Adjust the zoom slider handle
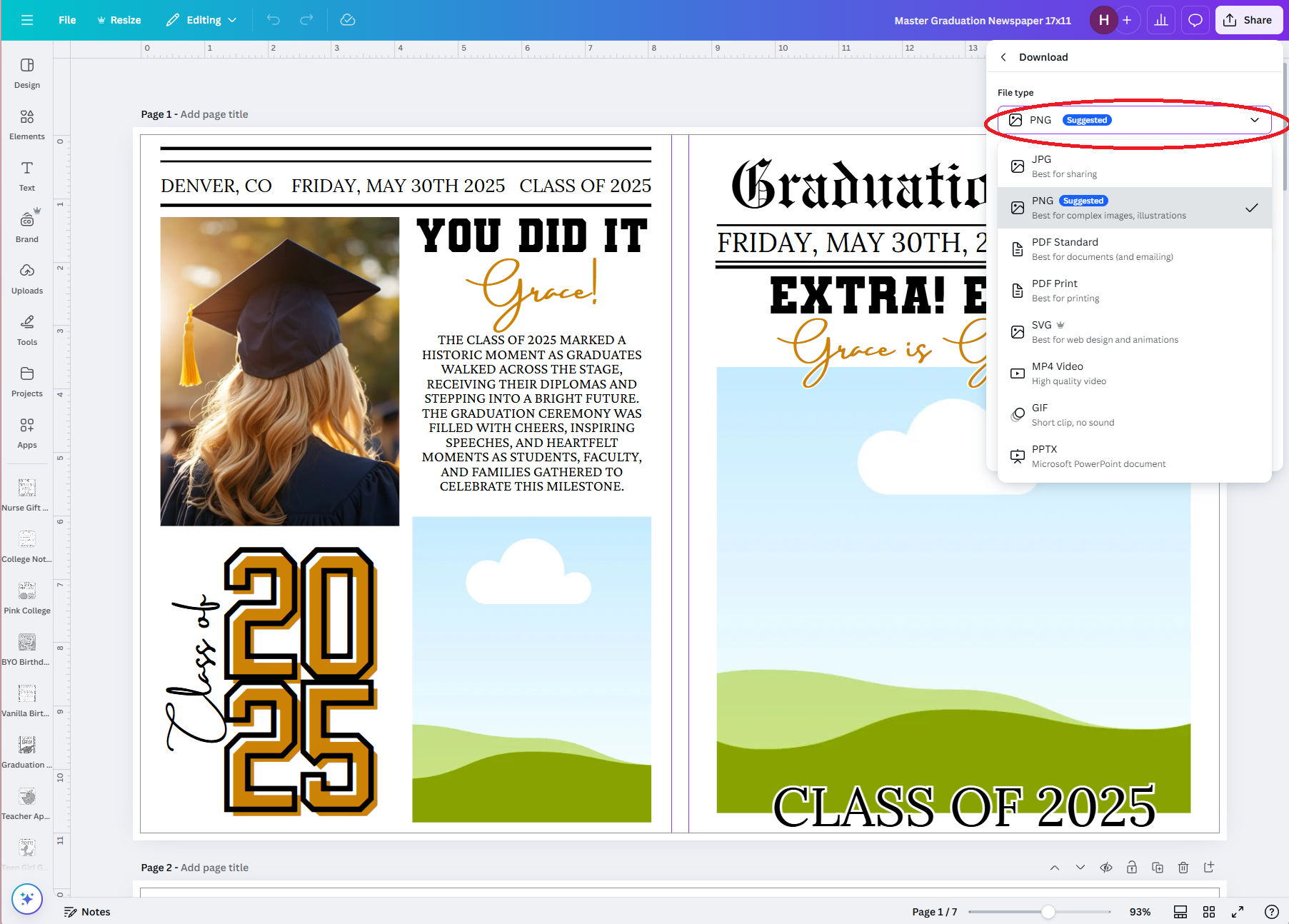 click(1048, 912)
